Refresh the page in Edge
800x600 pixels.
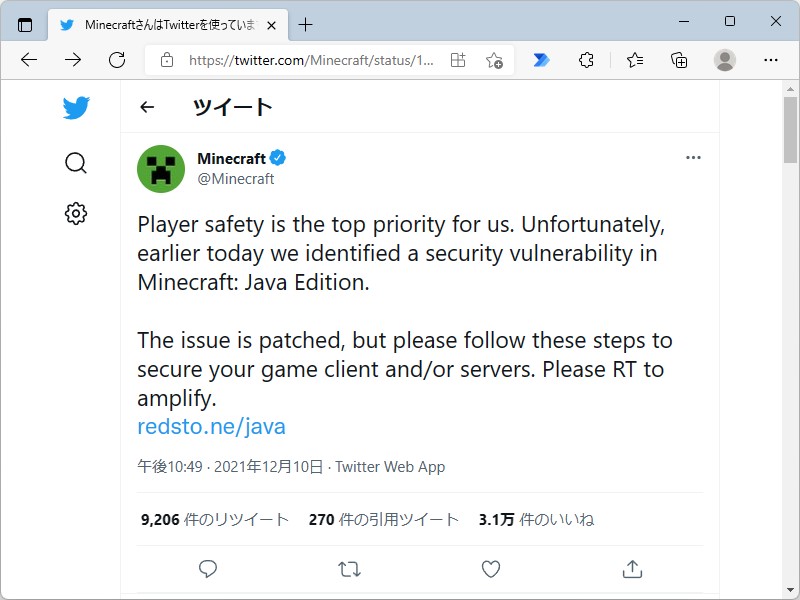pyautogui.click(x=117, y=60)
